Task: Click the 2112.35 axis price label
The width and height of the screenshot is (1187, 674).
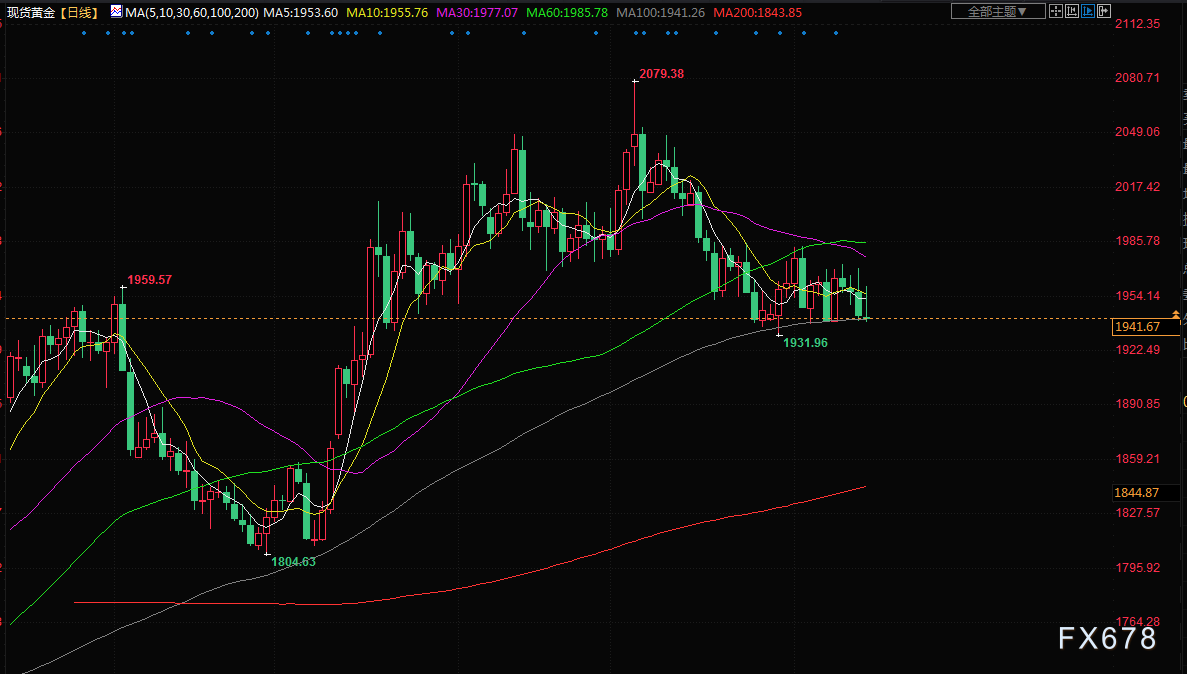Action: [1137, 23]
